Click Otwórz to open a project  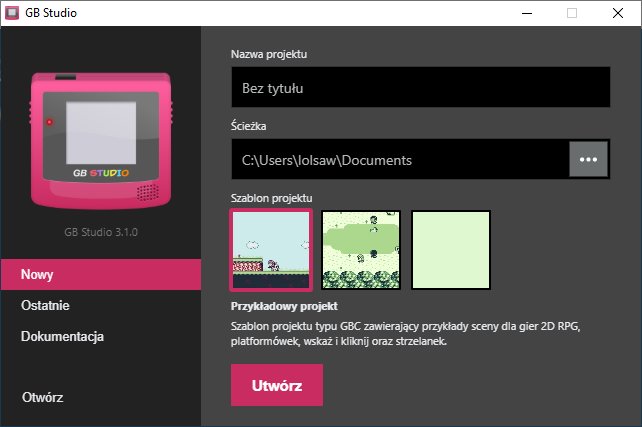point(43,398)
